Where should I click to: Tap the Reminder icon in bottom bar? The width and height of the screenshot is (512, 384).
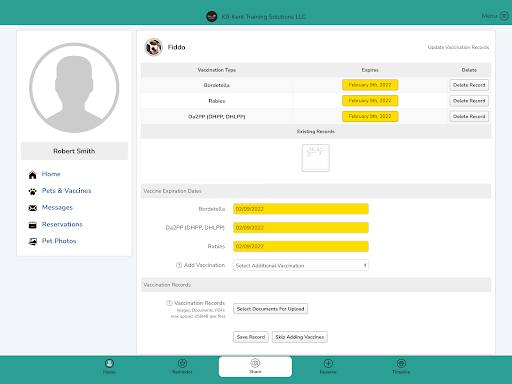[x=182, y=363]
